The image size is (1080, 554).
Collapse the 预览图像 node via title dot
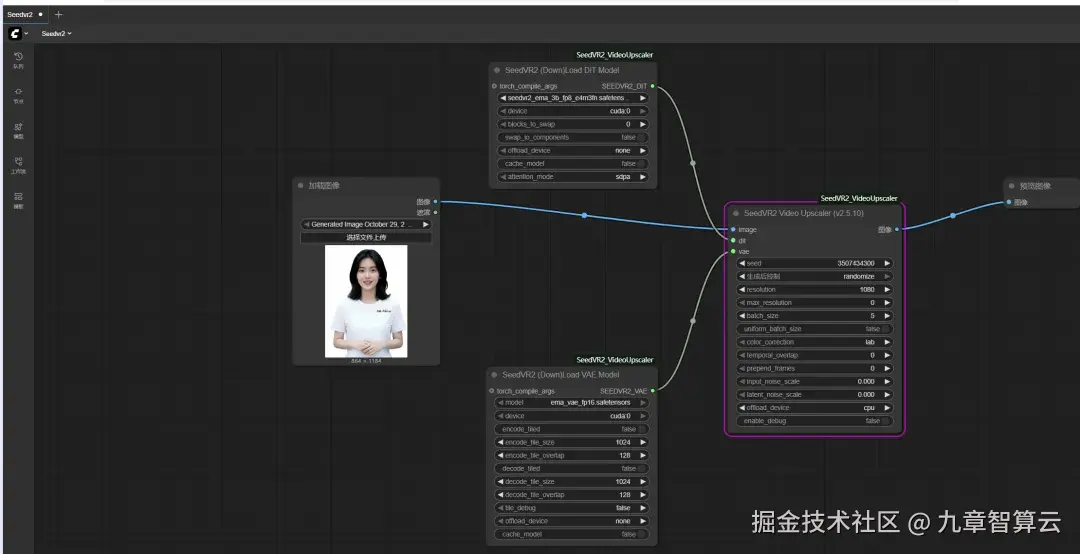(1011, 186)
